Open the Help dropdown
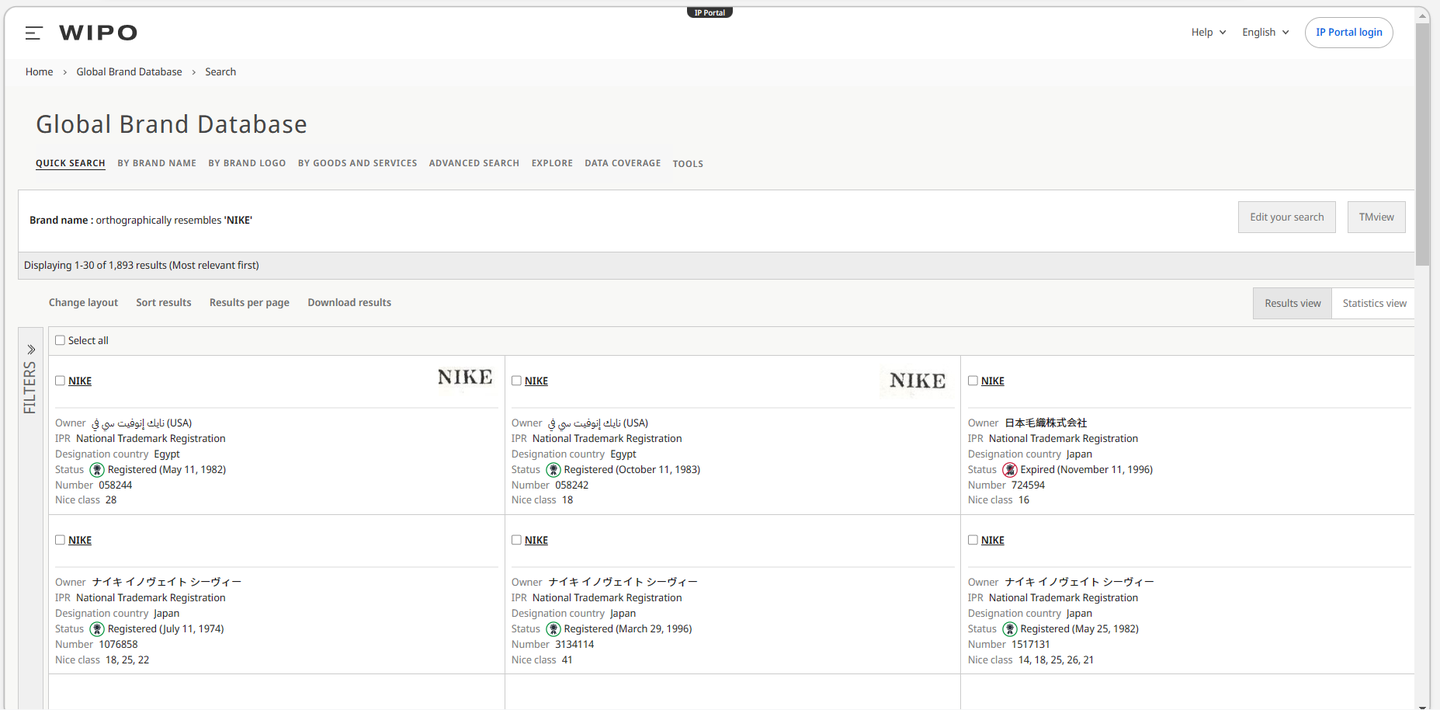 pyautogui.click(x=1208, y=32)
